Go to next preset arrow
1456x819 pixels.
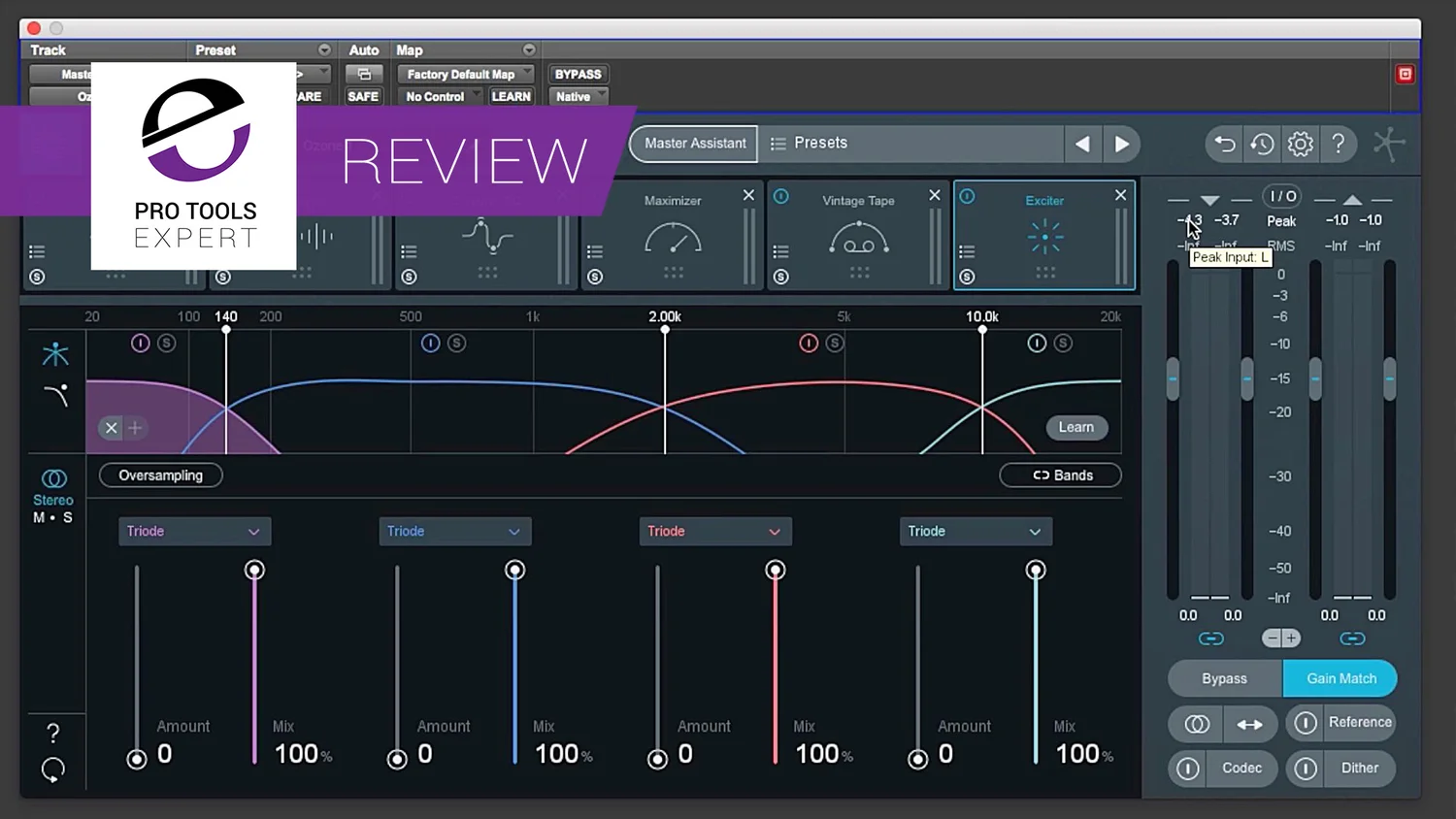pyautogui.click(x=1122, y=144)
